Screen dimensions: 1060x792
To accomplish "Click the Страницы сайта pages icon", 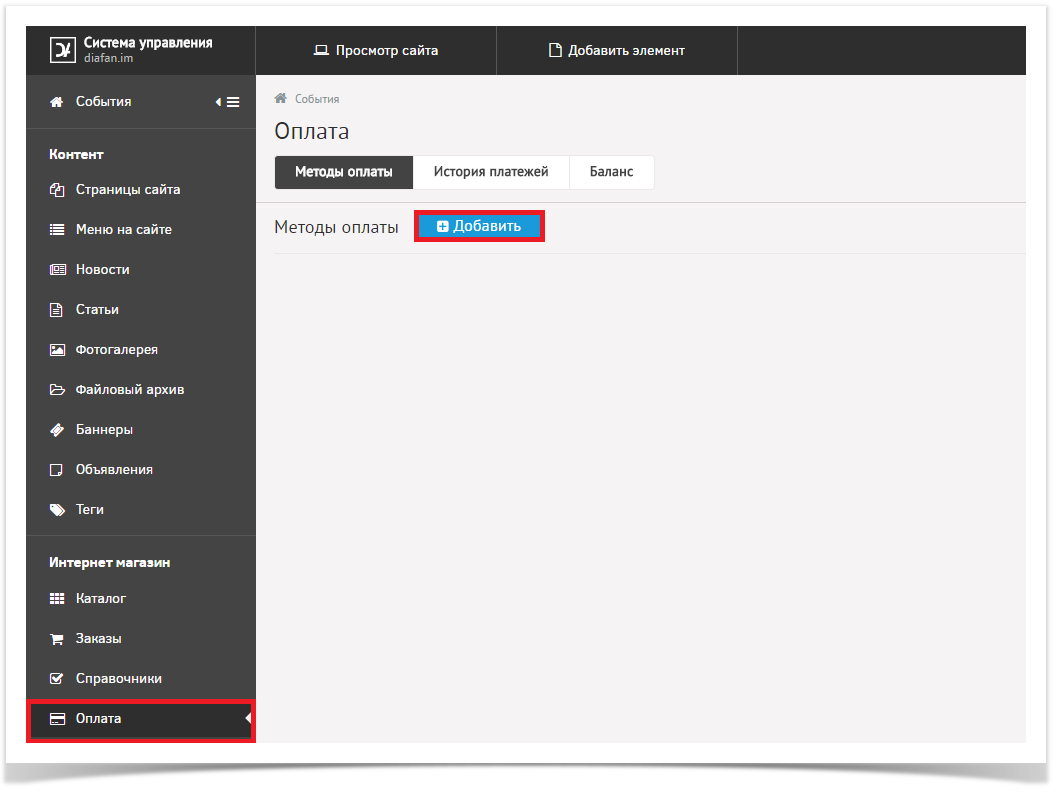I will coord(57,190).
